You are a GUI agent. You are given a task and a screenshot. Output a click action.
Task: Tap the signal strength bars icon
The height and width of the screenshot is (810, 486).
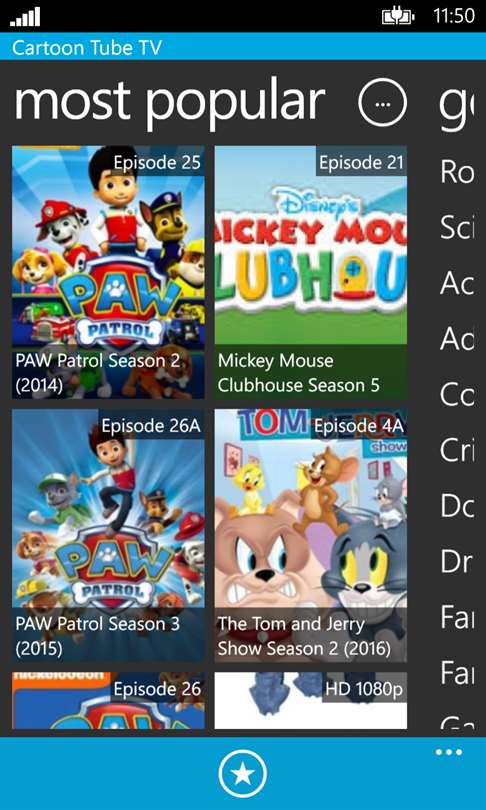(25, 18)
